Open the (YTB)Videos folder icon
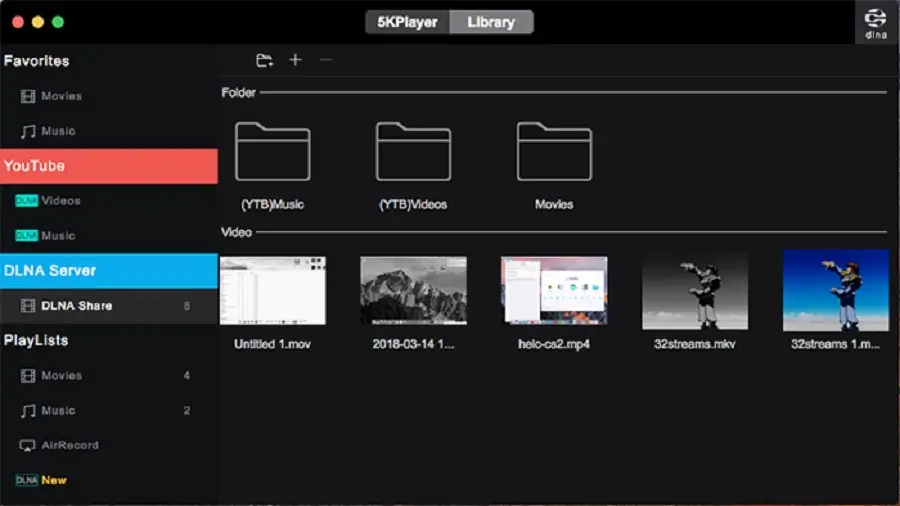Viewport: 900px width, 506px height. (413, 151)
